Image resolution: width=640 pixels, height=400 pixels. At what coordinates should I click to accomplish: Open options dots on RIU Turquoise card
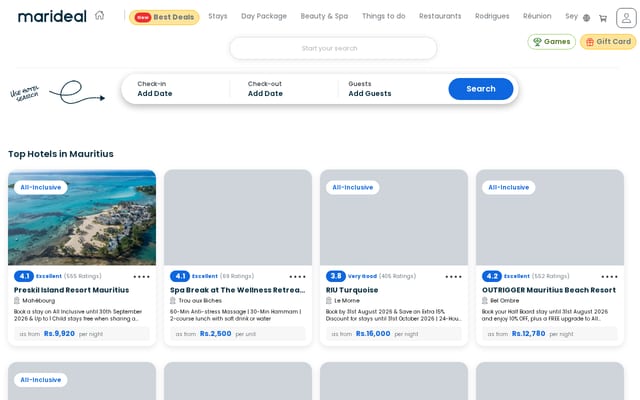tap(453, 277)
